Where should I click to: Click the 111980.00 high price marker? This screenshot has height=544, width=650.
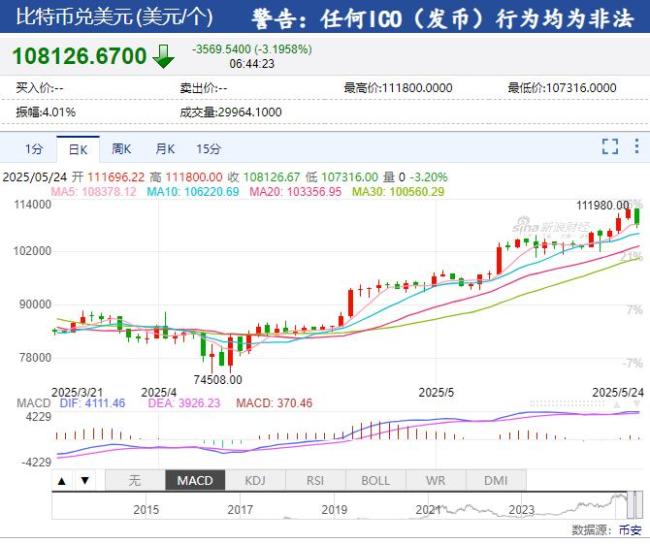603,205
